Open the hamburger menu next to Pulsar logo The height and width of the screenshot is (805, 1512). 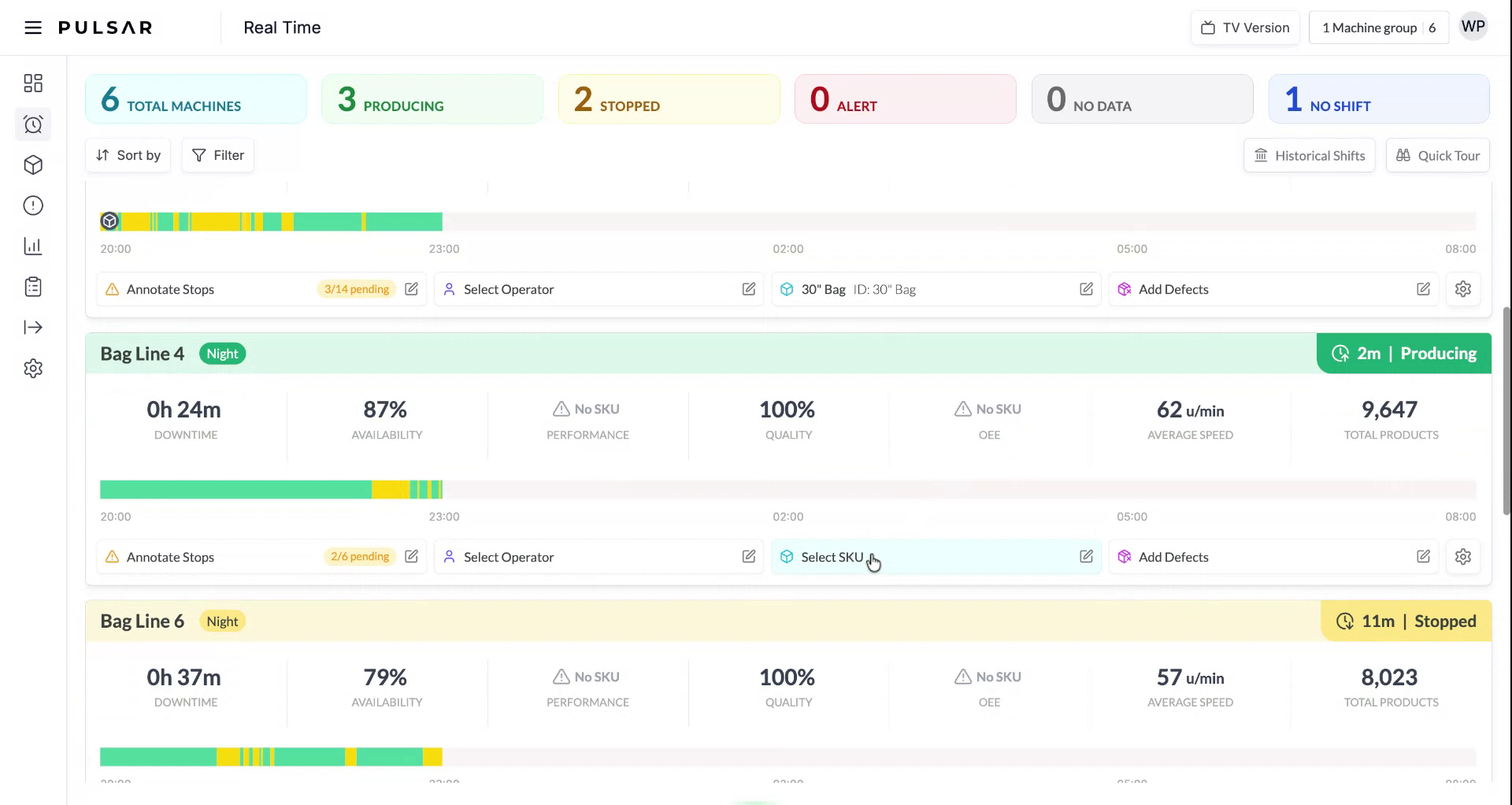[32, 28]
